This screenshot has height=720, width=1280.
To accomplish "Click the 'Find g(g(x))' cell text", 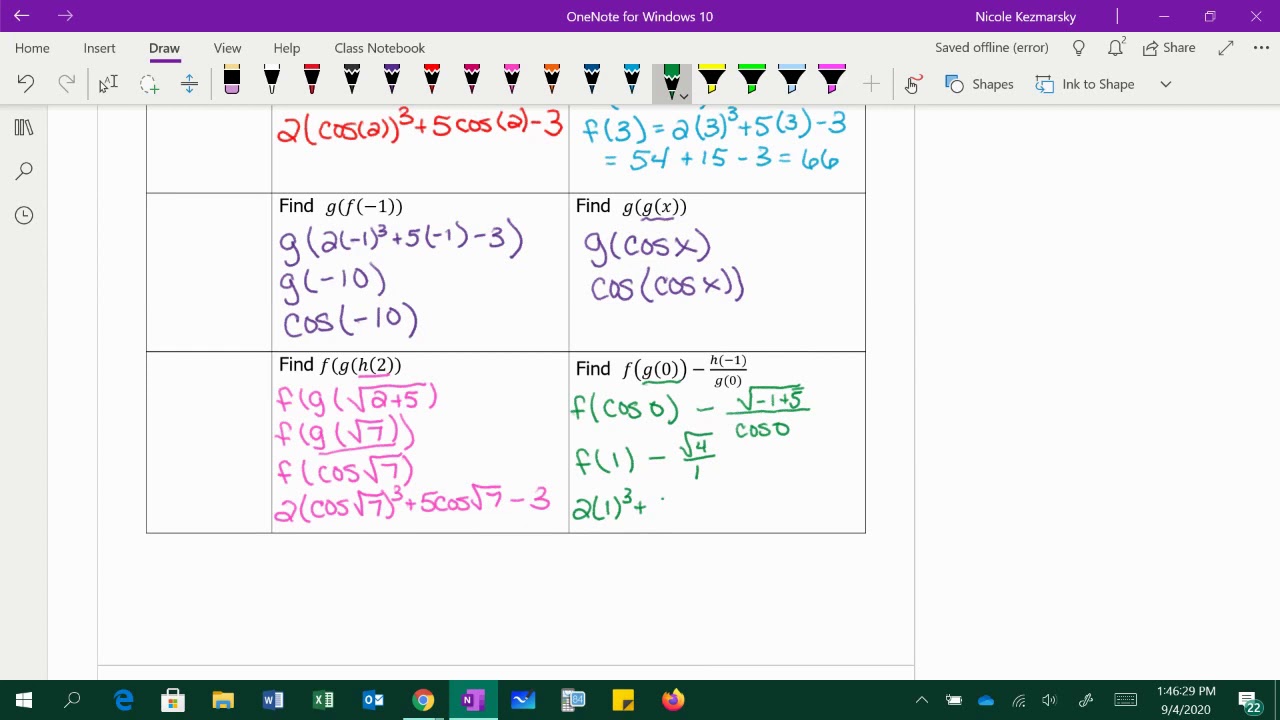I will tap(631, 207).
